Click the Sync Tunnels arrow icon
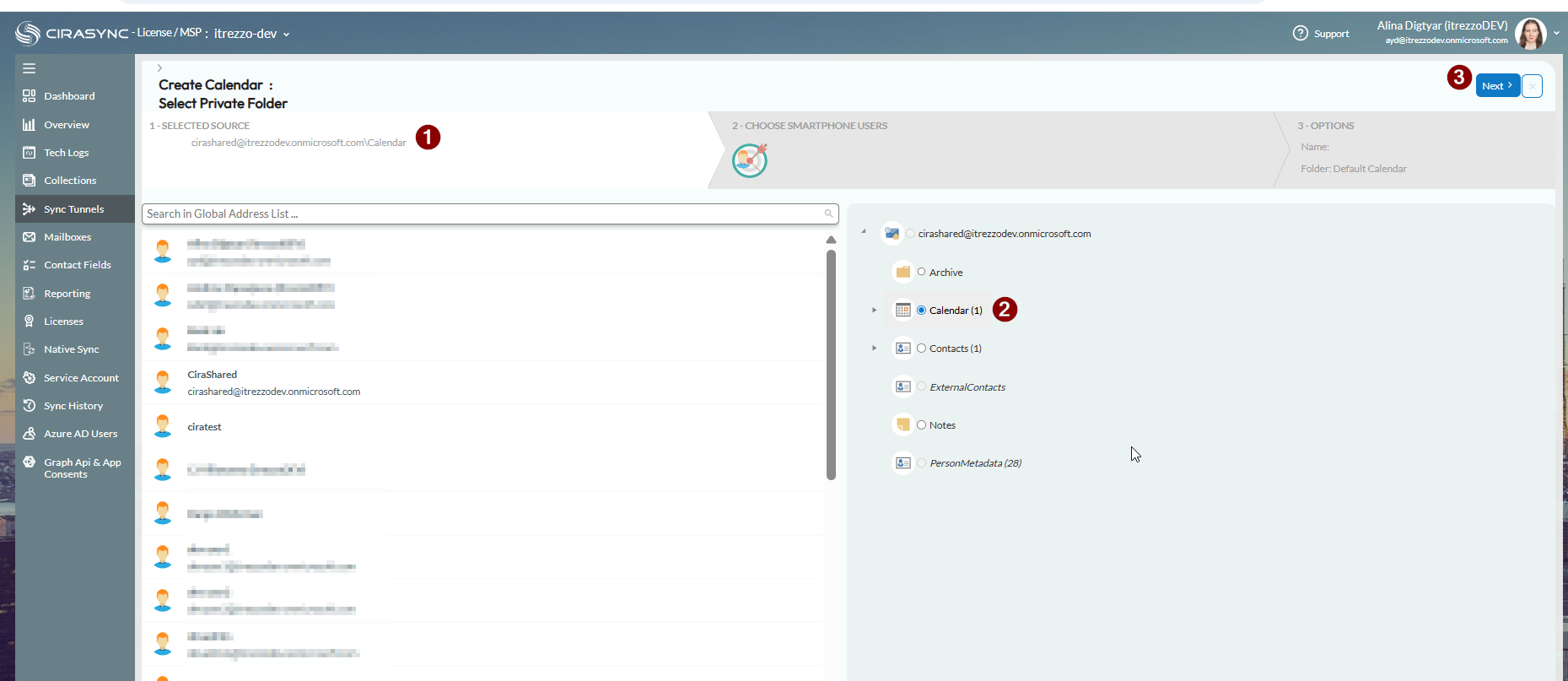Screen dimensions: 1568x681 (x=29, y=209)
